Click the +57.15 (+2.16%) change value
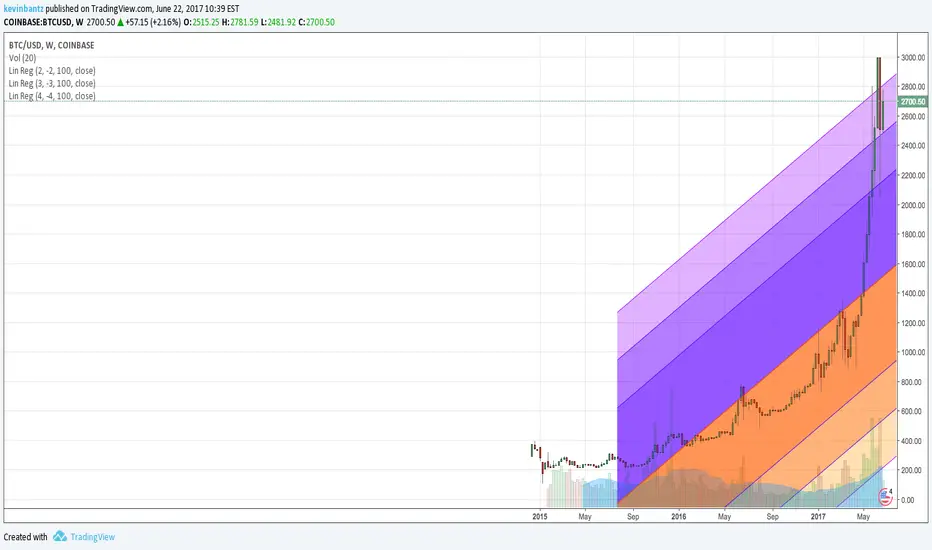This screenshot has height=550, width=932. tap(153, 22)
